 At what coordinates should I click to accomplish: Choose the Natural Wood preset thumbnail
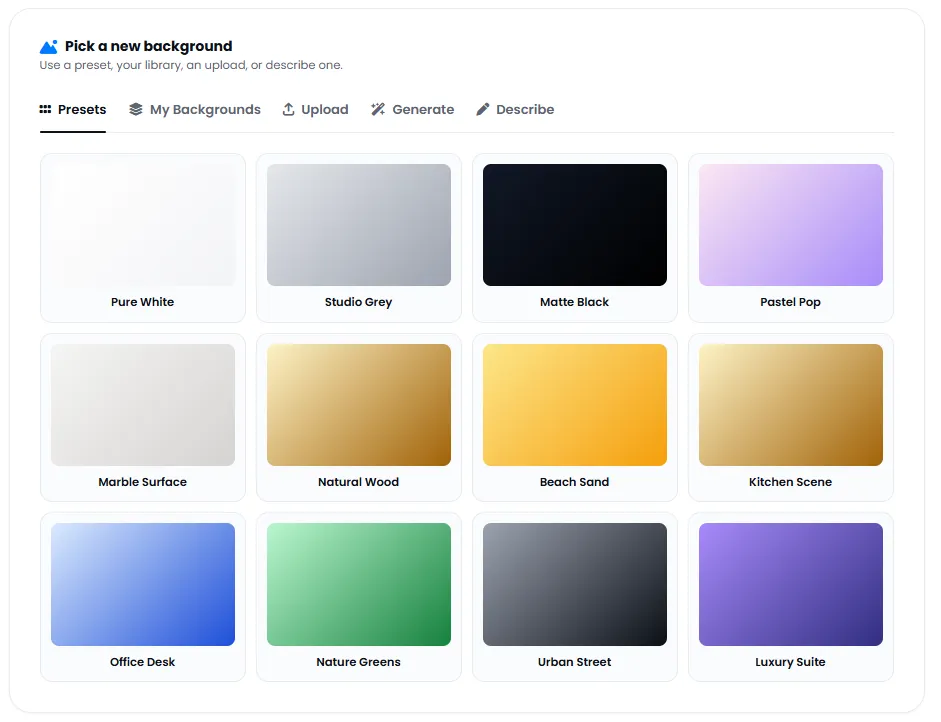point(359,405)
